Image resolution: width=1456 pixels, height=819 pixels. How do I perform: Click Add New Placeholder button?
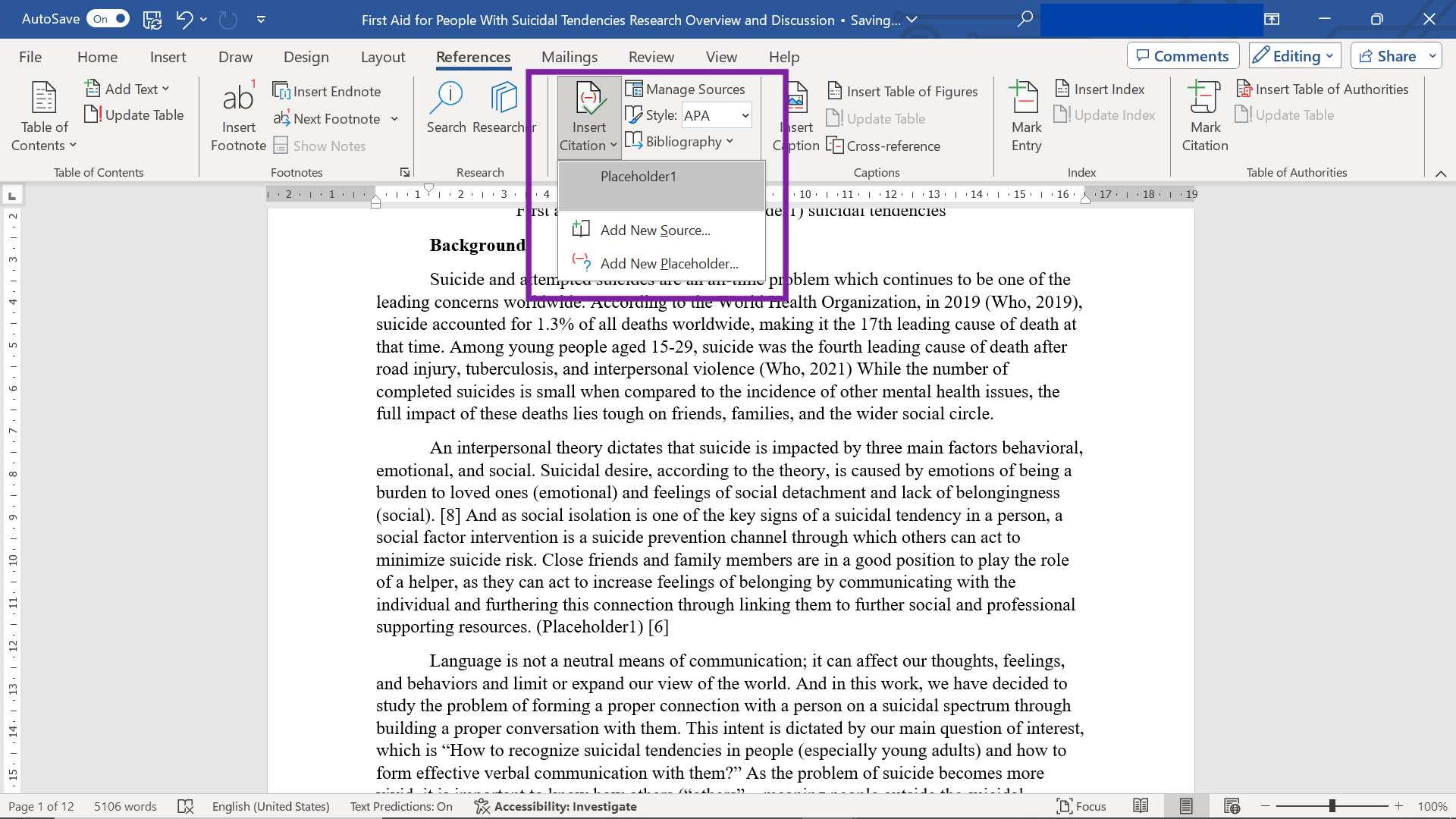point(669,263)
